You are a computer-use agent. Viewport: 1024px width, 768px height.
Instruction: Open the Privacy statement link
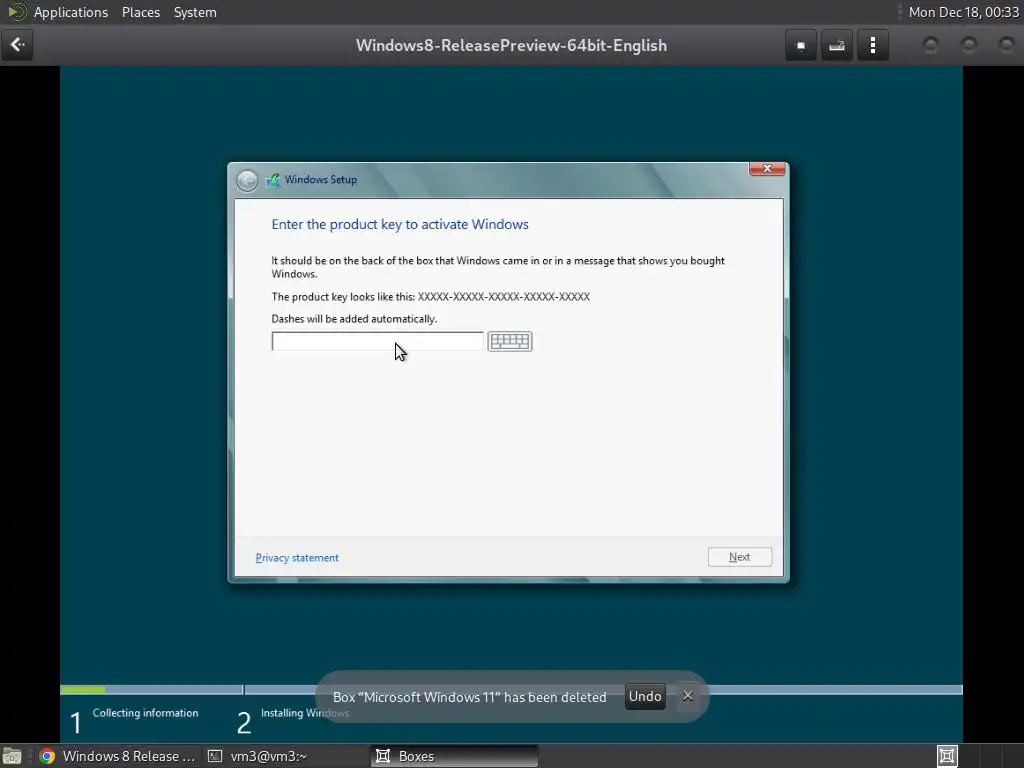click(x=297, y=558)
